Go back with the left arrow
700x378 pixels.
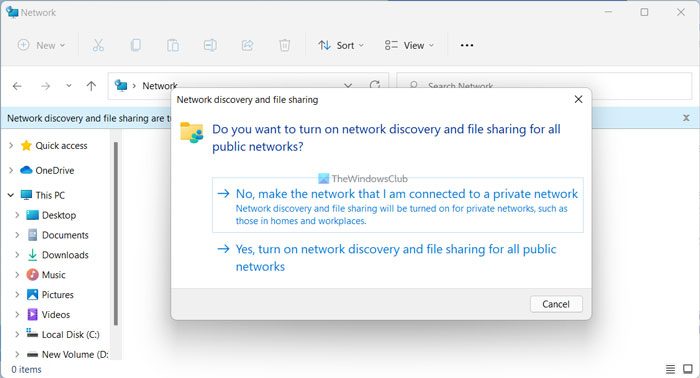click(17, 86)
